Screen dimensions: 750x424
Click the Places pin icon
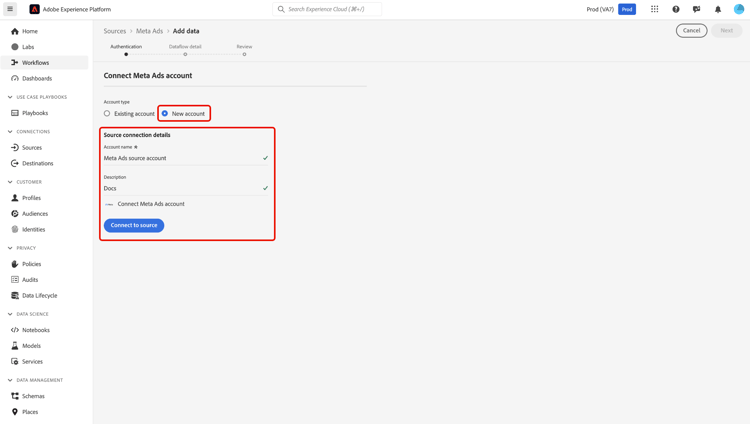point(15,412)
